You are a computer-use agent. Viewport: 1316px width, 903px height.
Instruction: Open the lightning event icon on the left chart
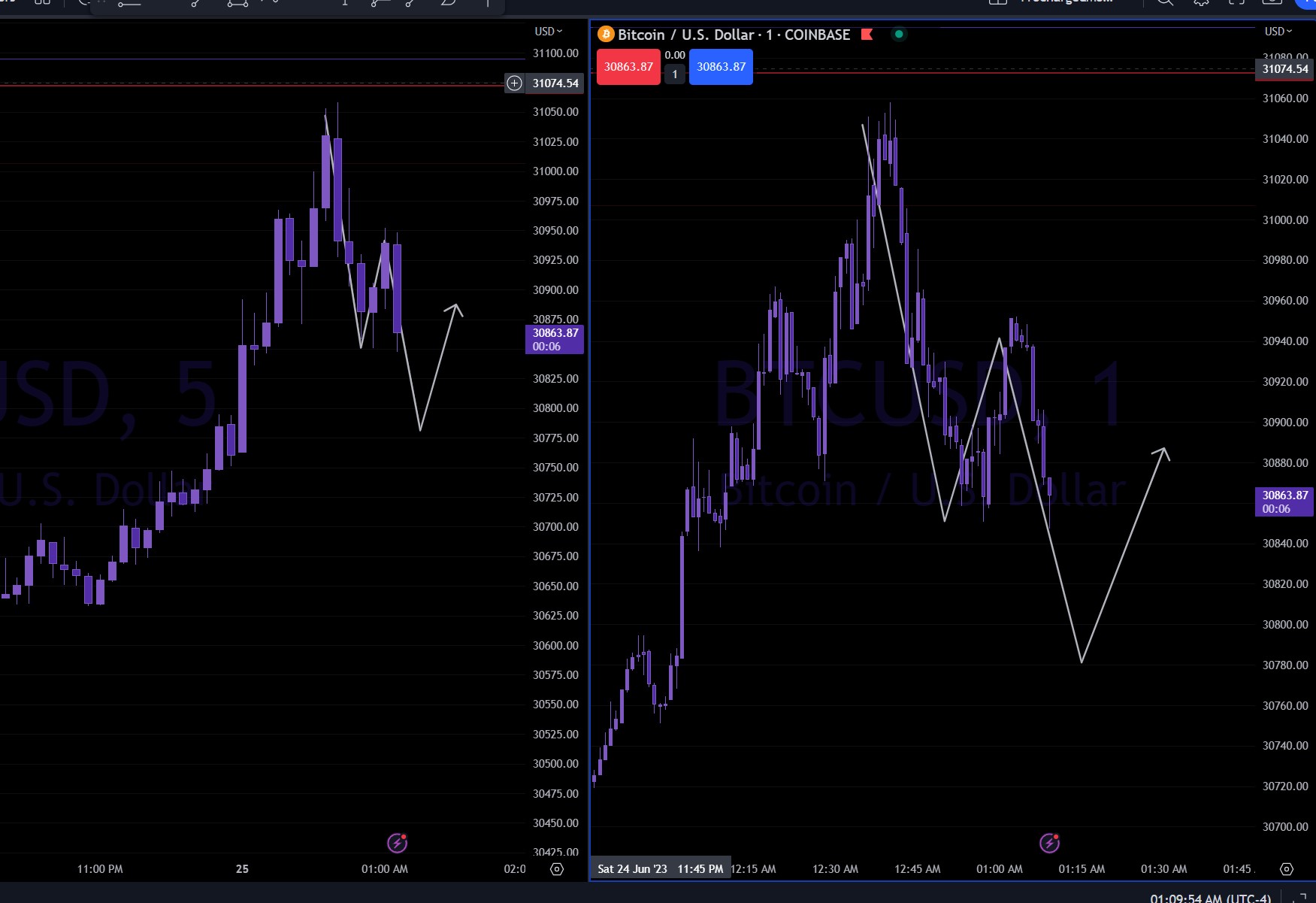(x=397, y=843)
